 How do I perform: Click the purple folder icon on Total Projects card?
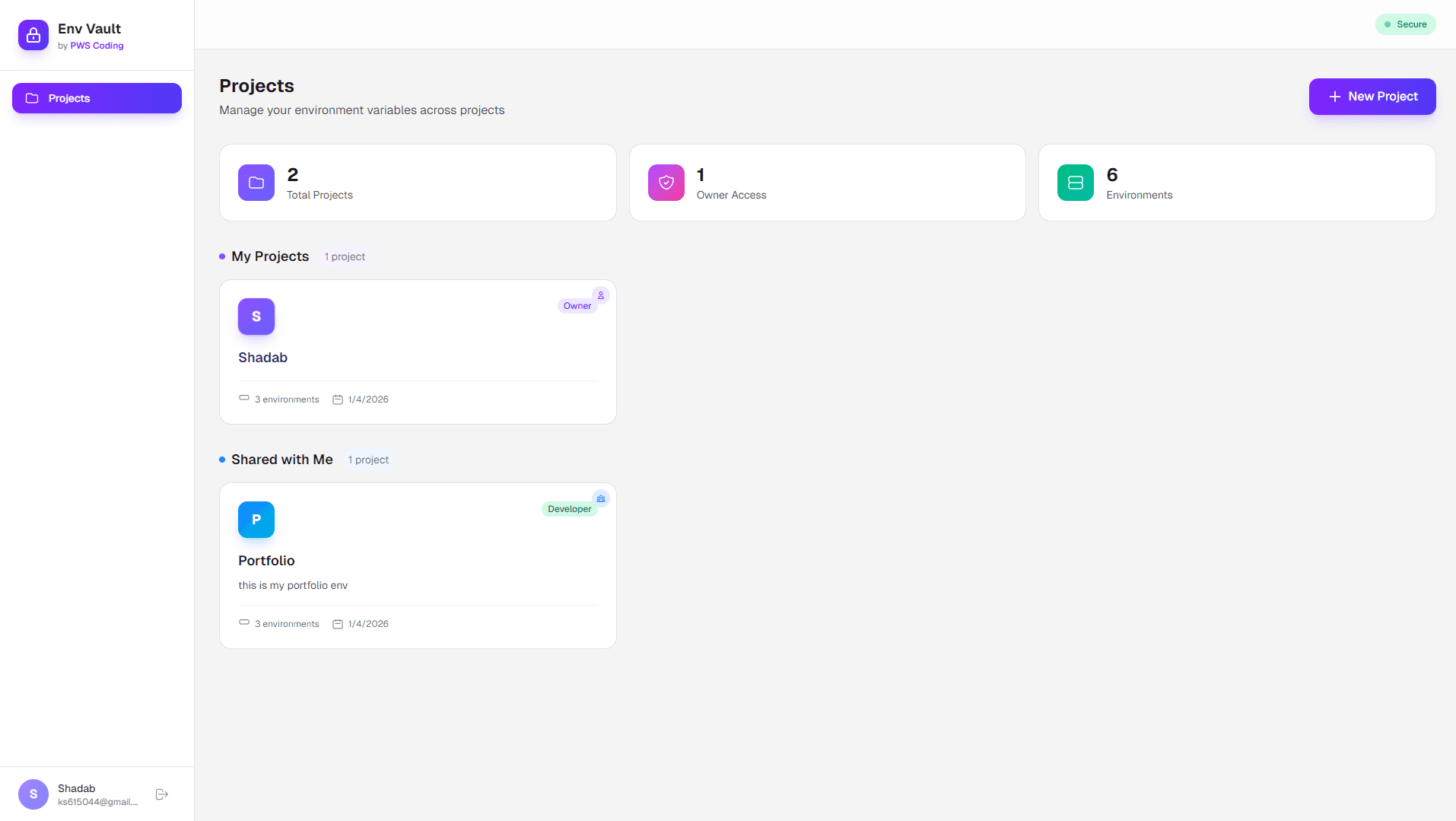coord(256,183)
